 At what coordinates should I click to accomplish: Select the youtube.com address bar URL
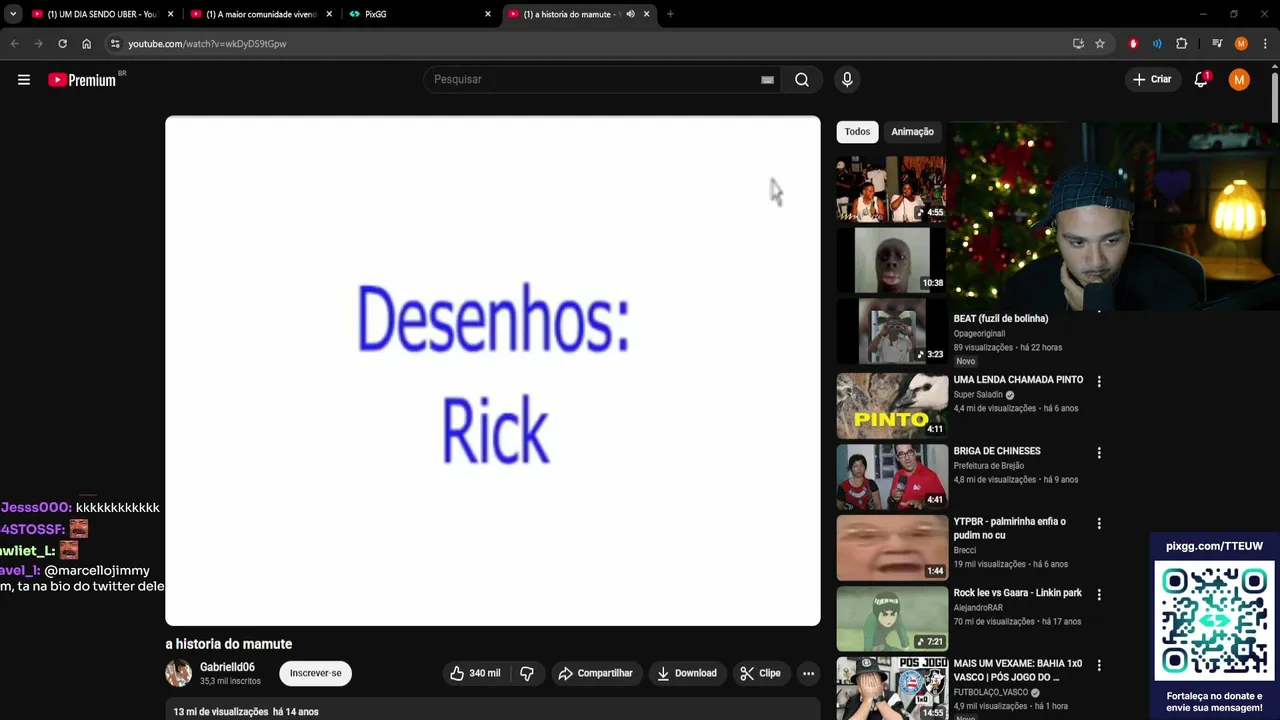click(x=207, y=44)
